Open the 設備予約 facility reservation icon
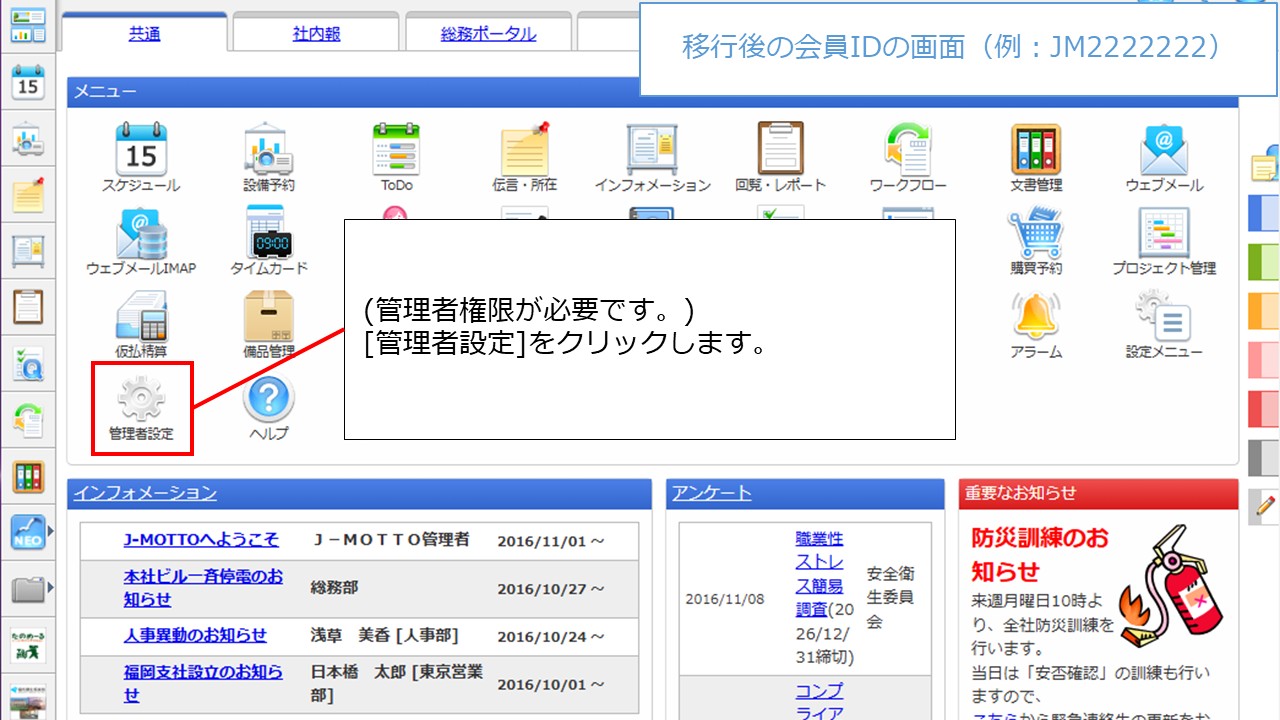 pos(268,151)
